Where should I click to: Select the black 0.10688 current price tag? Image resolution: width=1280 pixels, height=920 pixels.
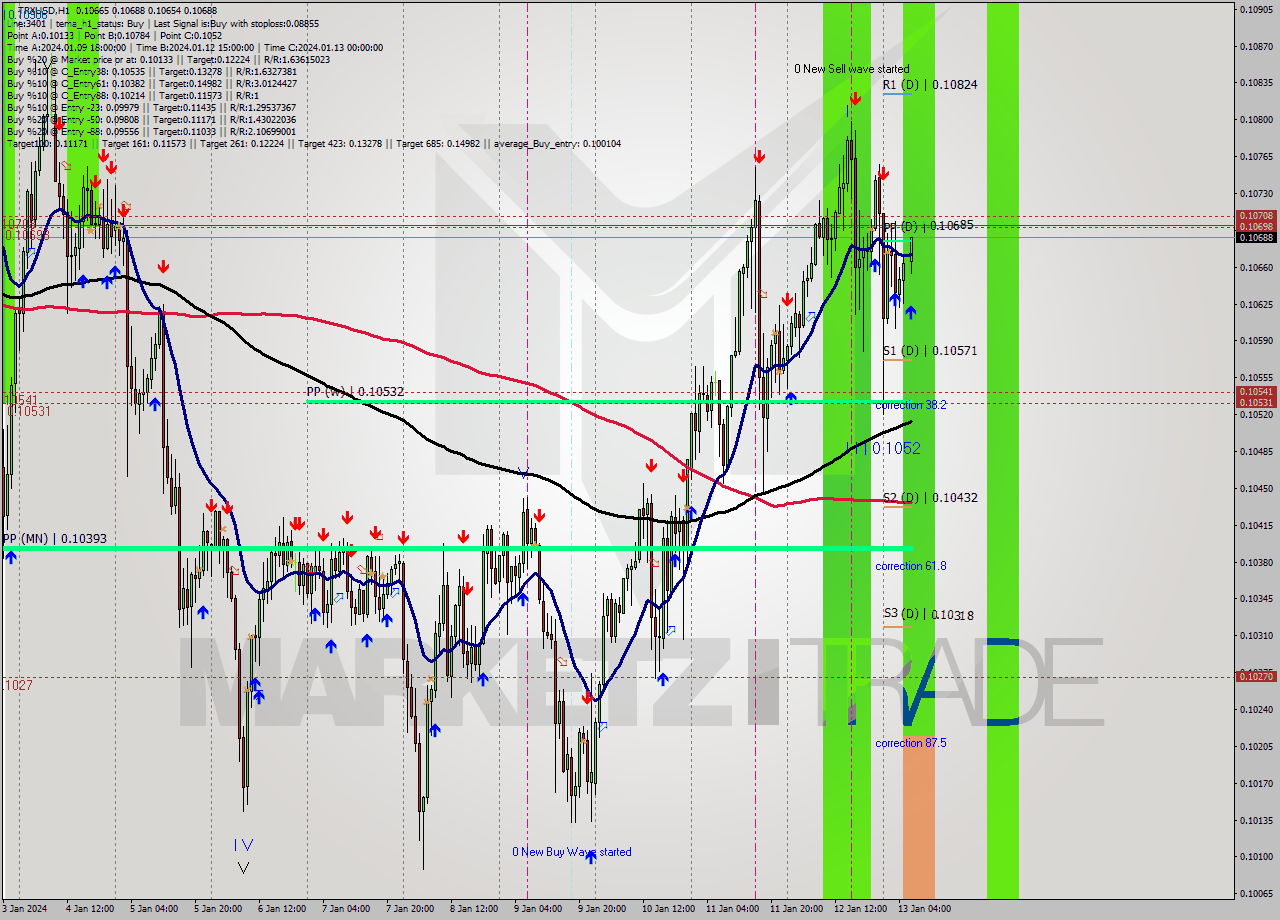[x=1256, y=238]
